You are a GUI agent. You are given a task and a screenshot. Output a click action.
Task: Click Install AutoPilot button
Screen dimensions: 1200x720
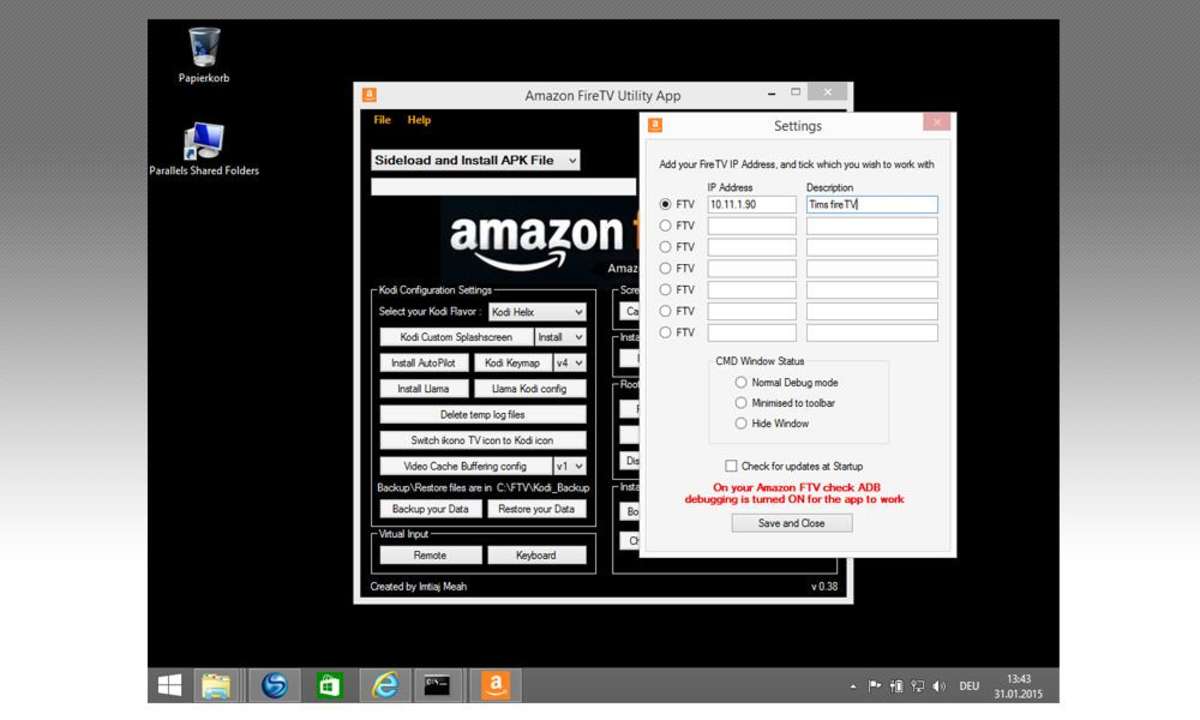(424, 363)
